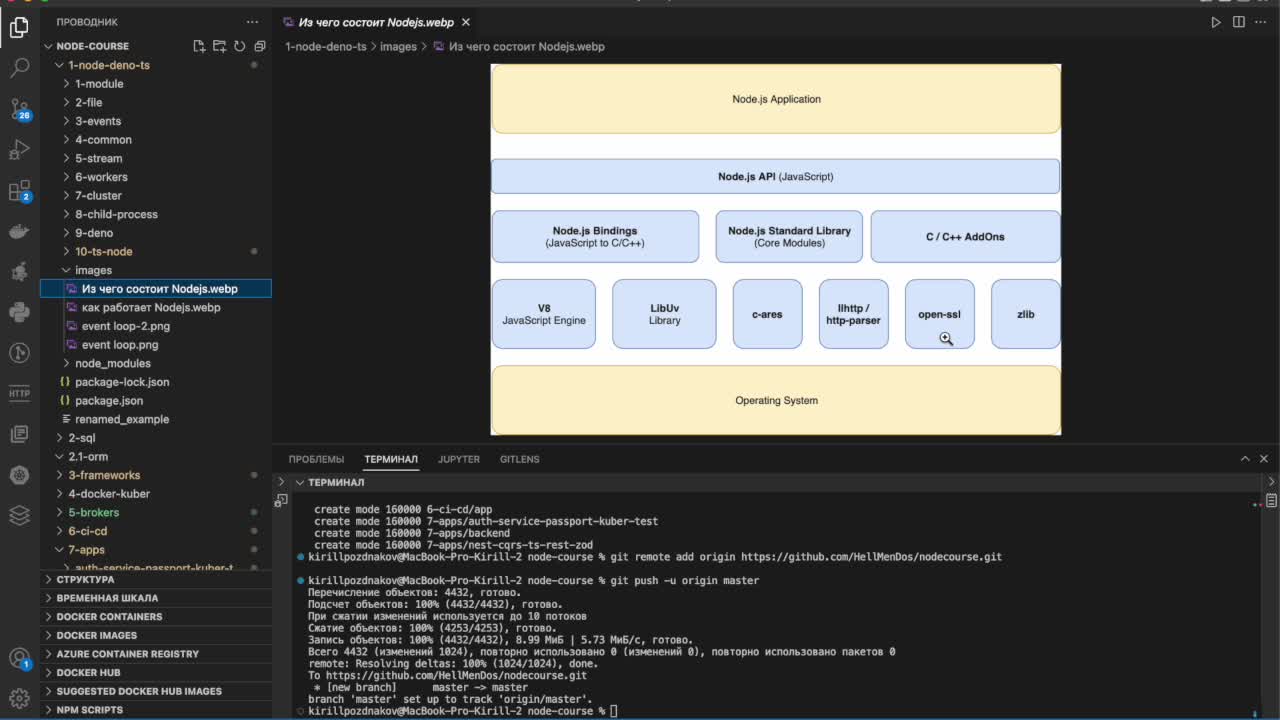Click New Folder icon in explorer header
Screen dimensions: 1280x720
pos(219,46)
